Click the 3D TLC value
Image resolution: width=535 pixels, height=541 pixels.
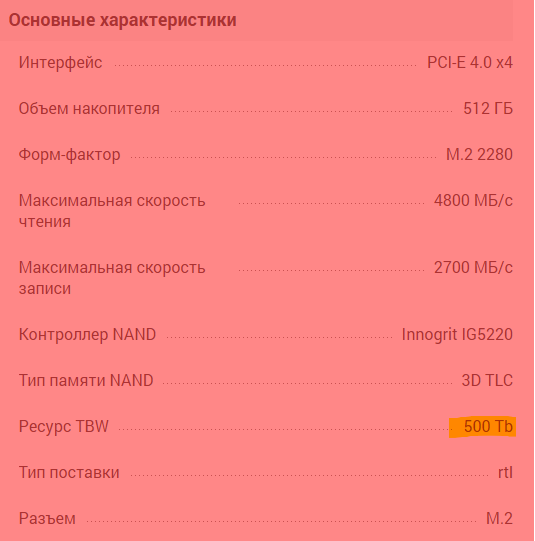tap(487, 380)
